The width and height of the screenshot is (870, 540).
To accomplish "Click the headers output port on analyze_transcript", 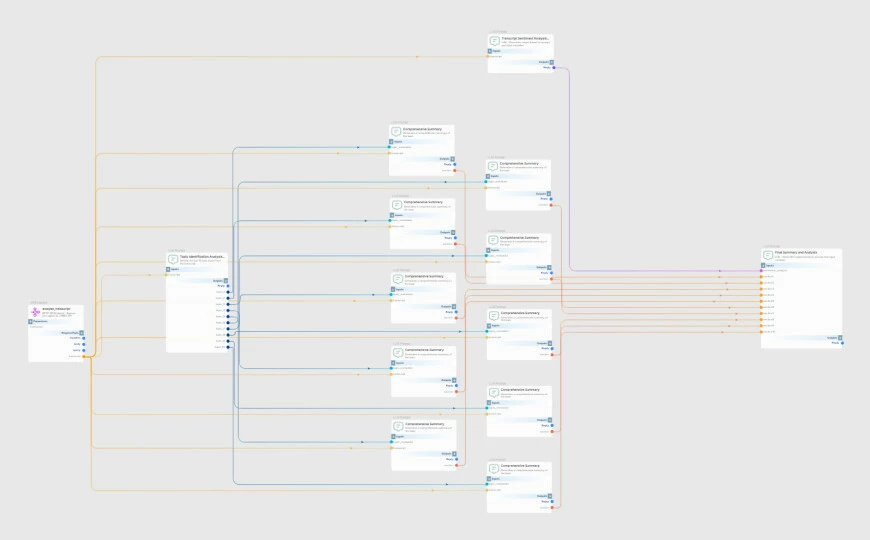I will [84, 338].
